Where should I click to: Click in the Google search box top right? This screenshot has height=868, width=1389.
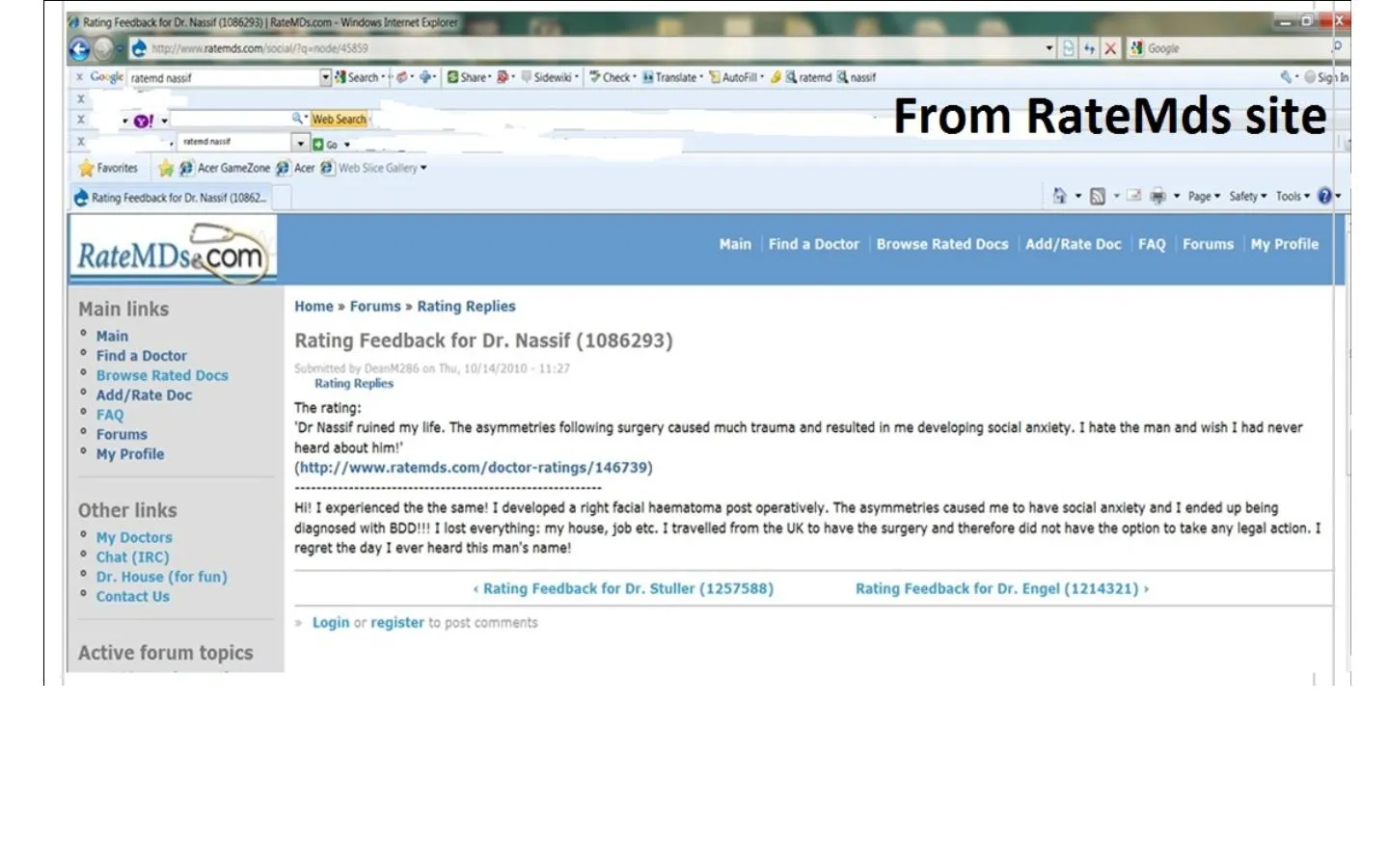click(x=1238, y=48)
